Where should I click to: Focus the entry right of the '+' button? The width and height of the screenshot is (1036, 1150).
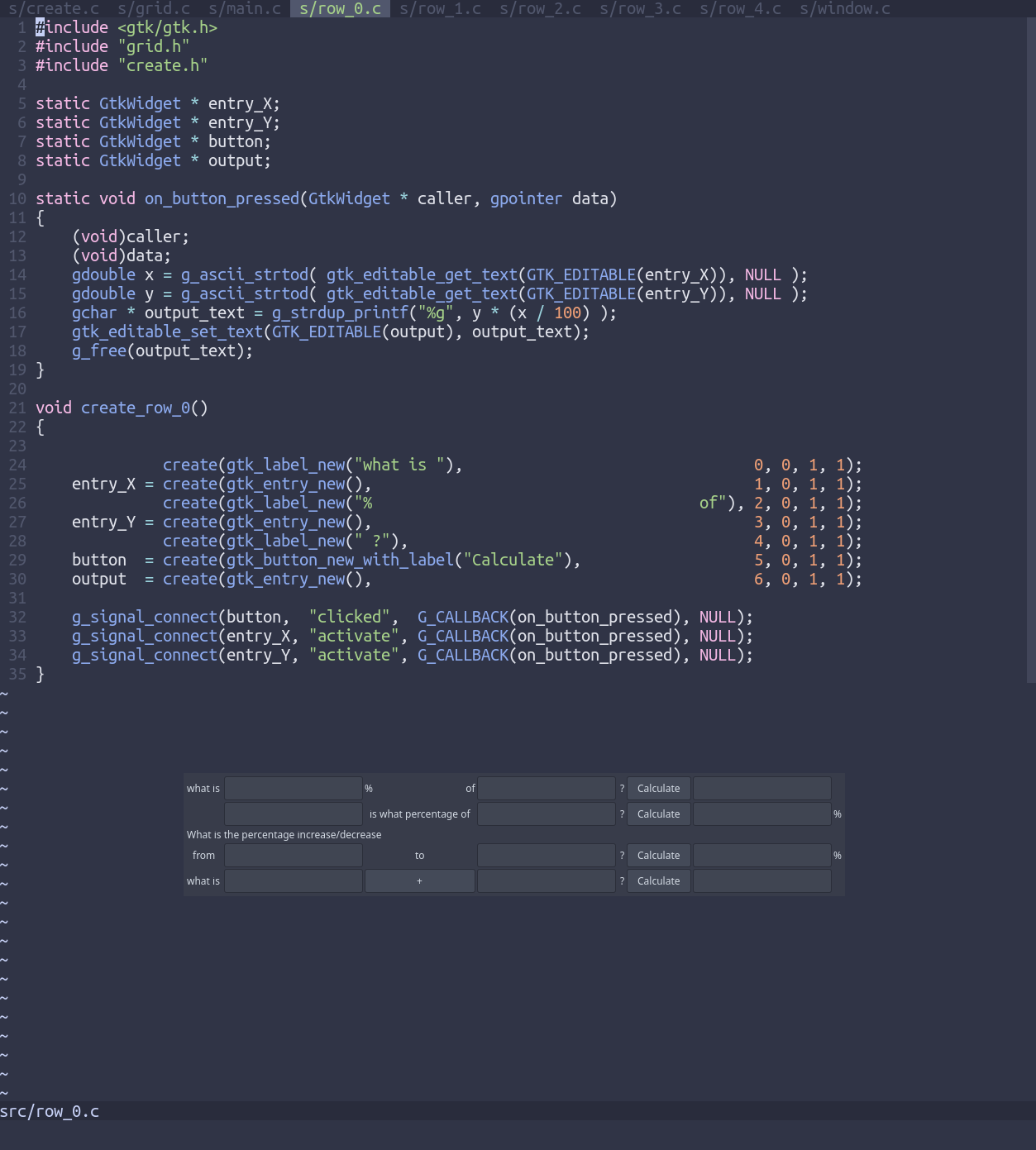(547, 881)
